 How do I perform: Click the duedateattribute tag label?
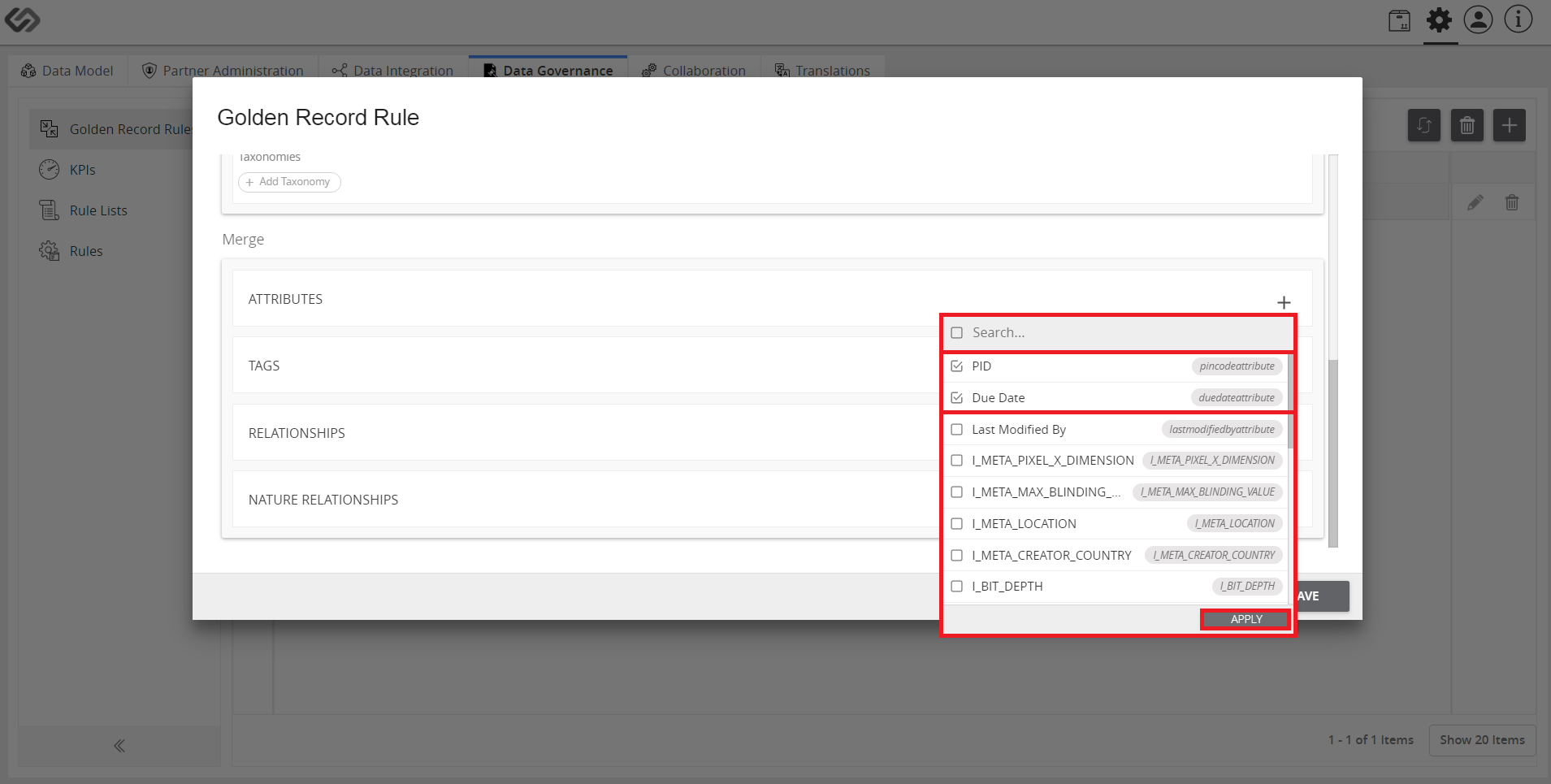pyautogui.click(x=1236, y=398)
